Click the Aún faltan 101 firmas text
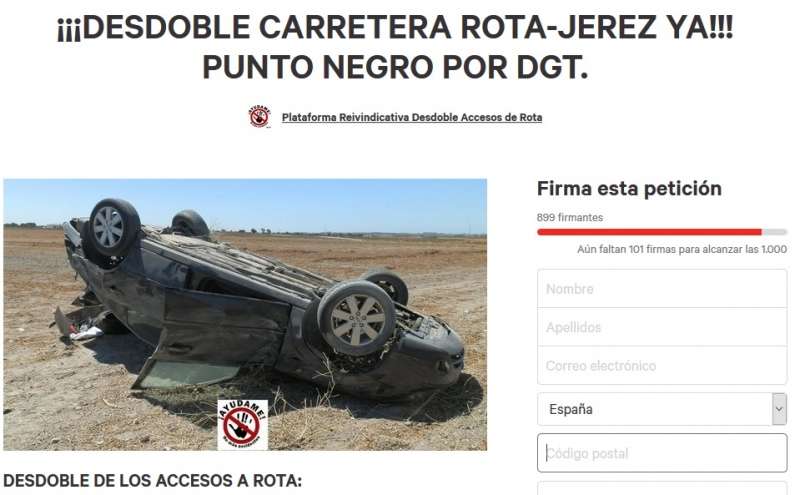Viewport: 800px width, 495px height. [x=682, y=250]
